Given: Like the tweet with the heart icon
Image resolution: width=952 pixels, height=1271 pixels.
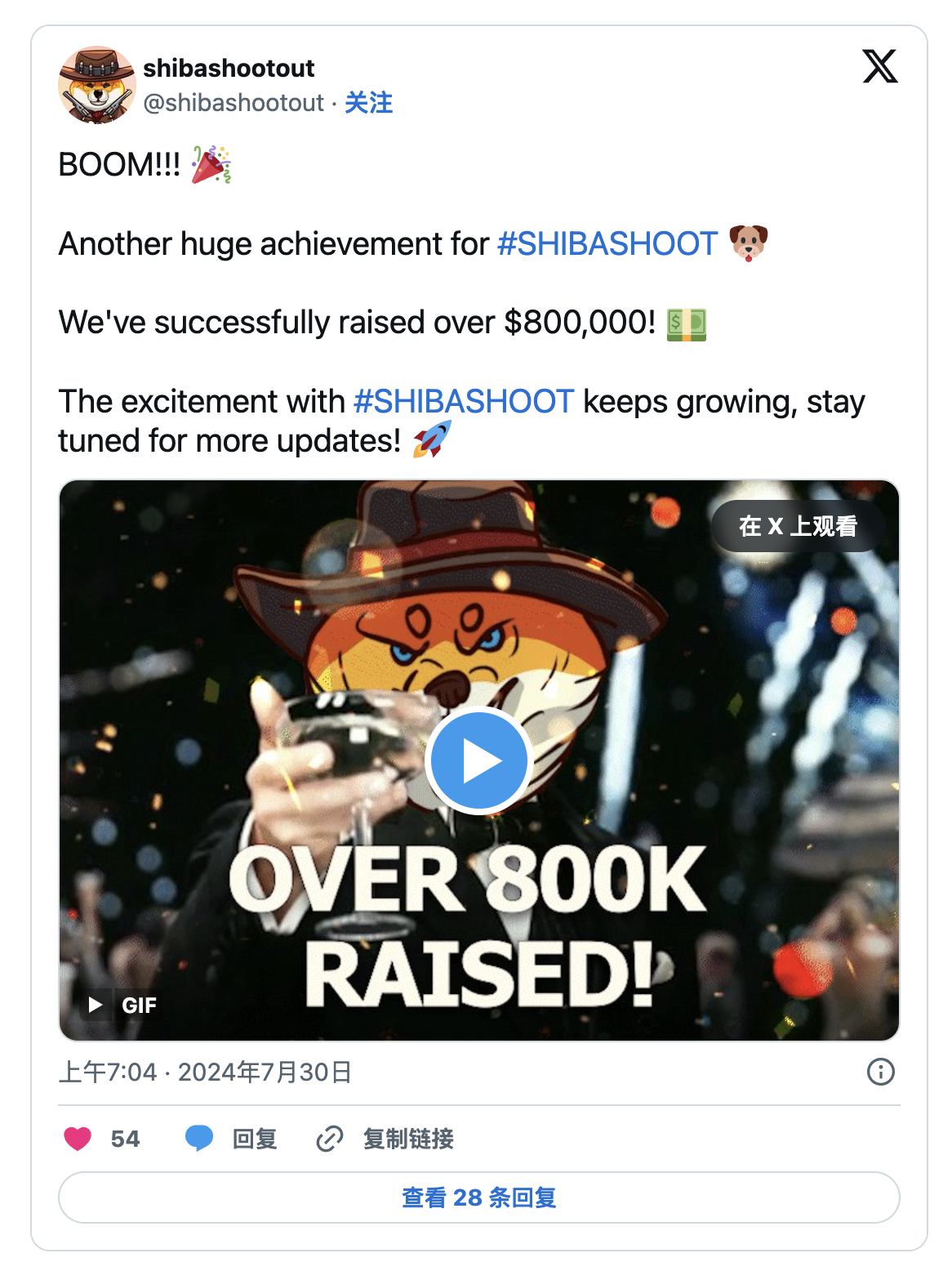Looking at the screenshot, I should coord(78,1138).
